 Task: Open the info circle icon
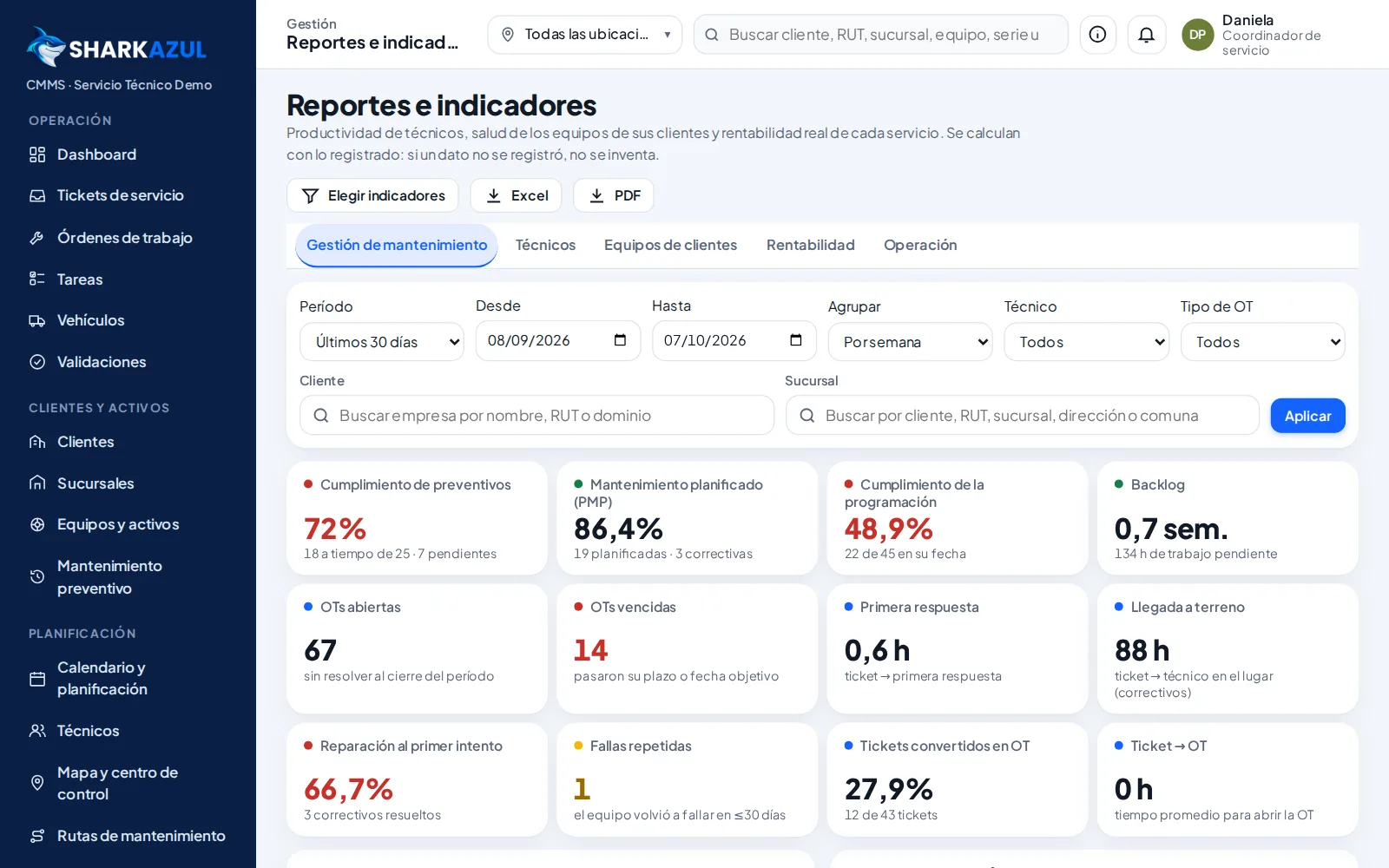pyautogui.click(x=1097, y=35)
